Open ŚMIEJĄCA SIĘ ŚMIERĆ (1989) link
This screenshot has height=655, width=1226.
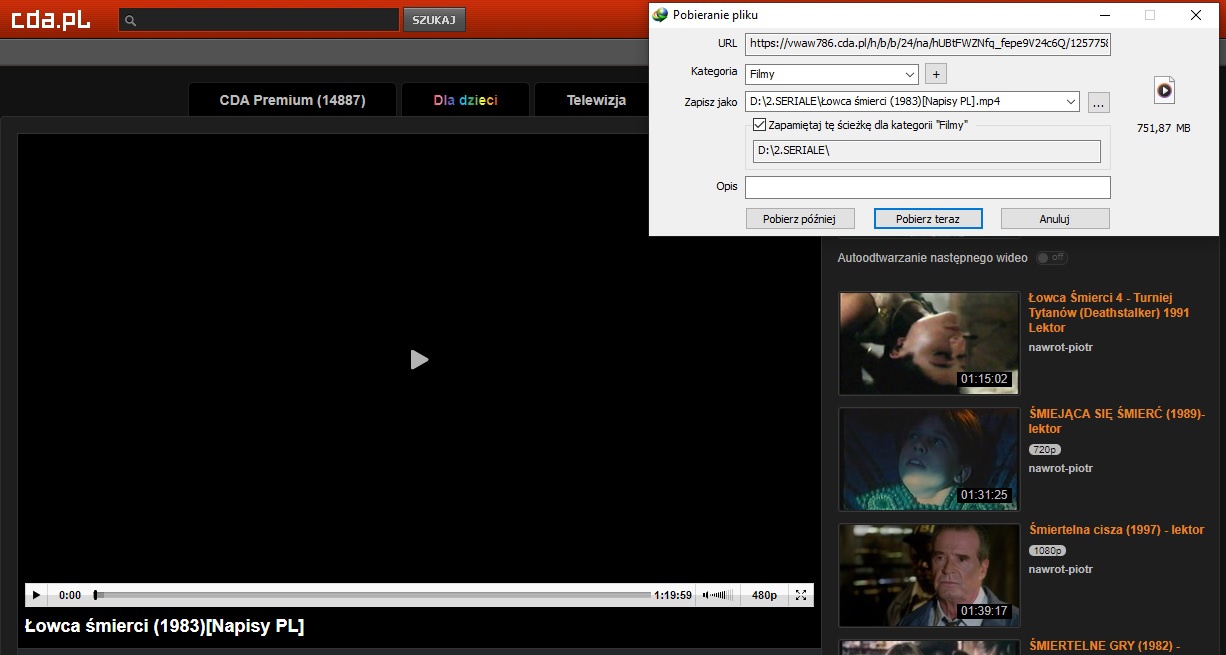click(1117, 421)
